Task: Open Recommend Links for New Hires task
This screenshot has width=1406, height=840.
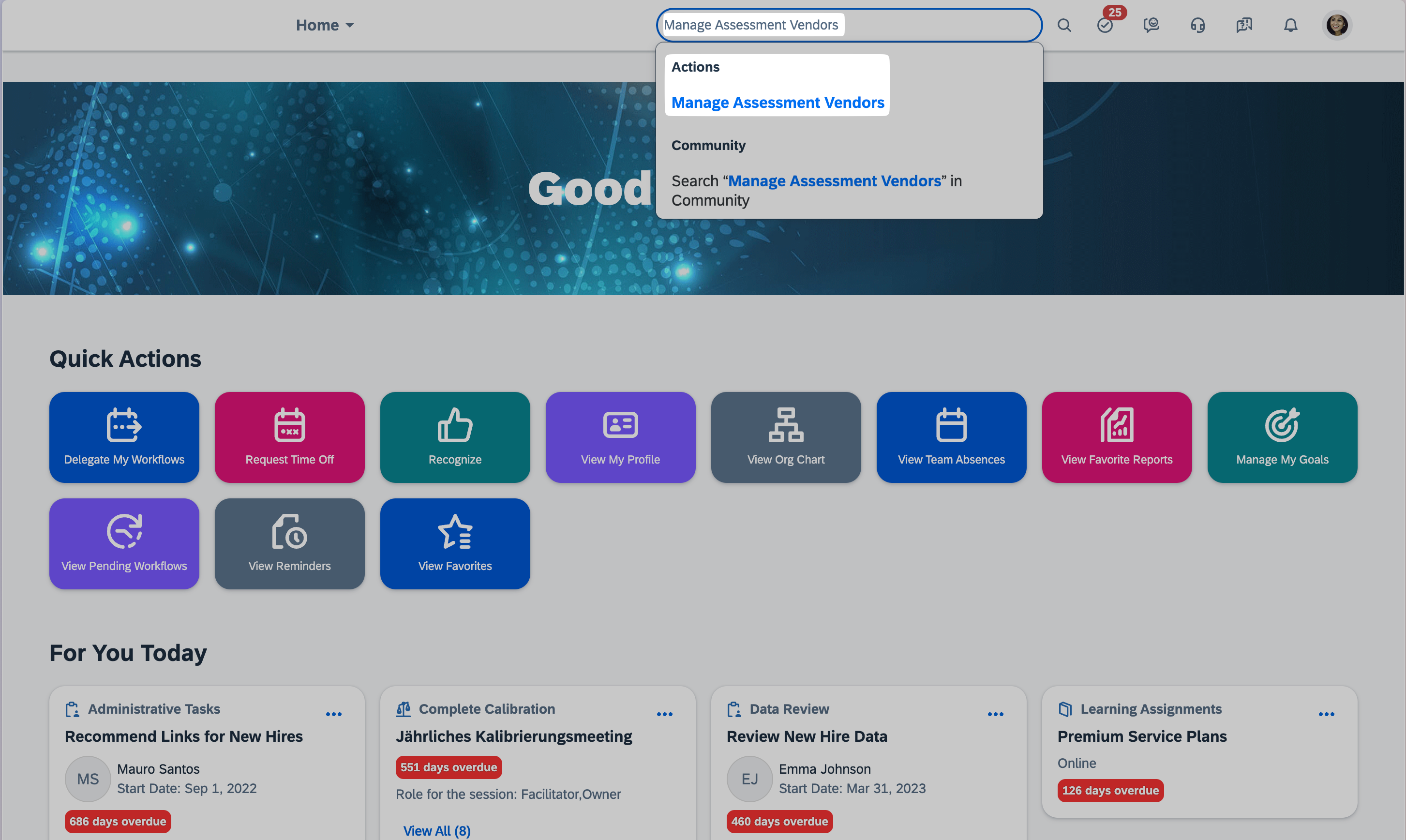Action: [183, 736]
